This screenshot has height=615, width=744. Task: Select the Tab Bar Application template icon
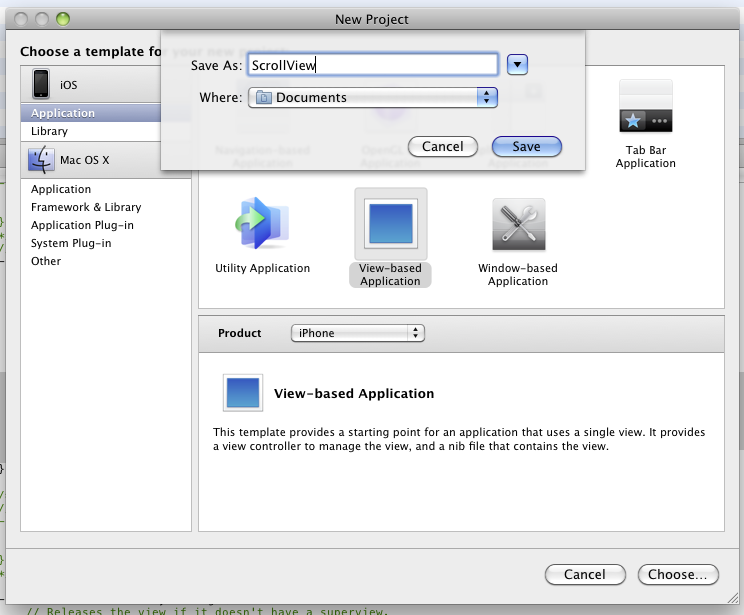pyautogui.click(x=645, y=106)
